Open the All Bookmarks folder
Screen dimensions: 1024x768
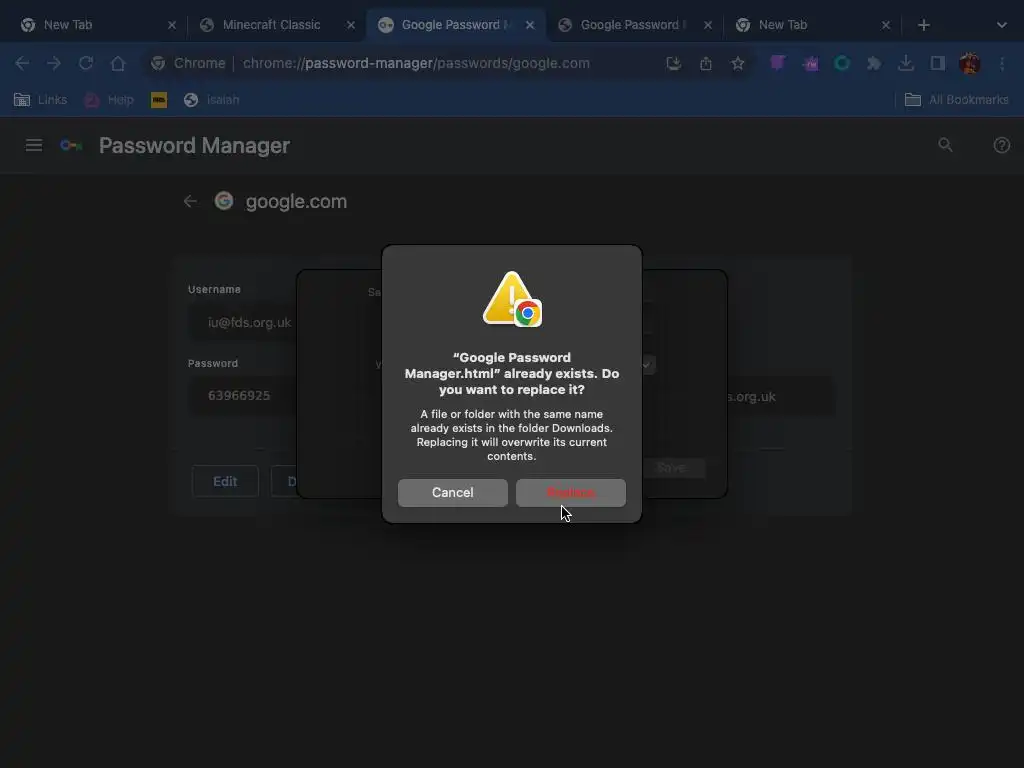[x=957, y=100]
